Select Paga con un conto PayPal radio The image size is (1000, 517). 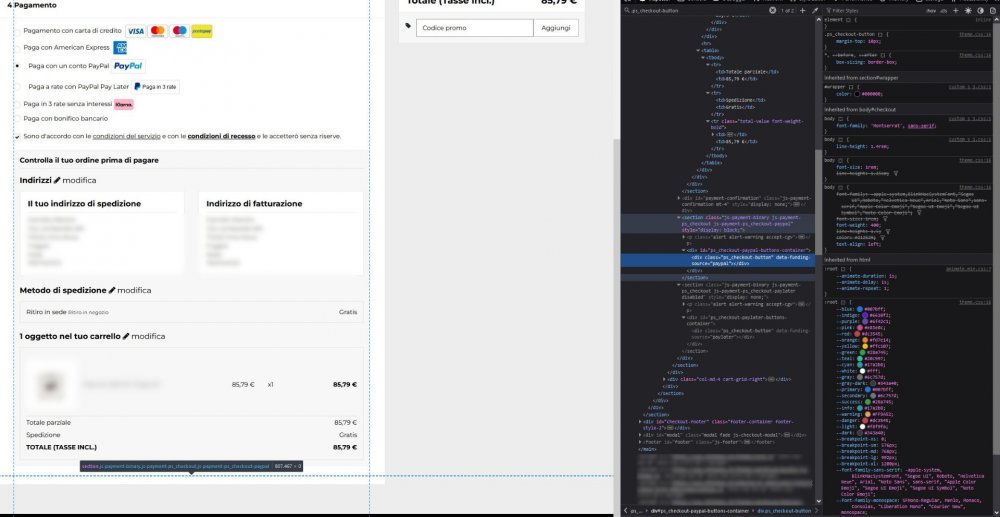pos(17,66)
